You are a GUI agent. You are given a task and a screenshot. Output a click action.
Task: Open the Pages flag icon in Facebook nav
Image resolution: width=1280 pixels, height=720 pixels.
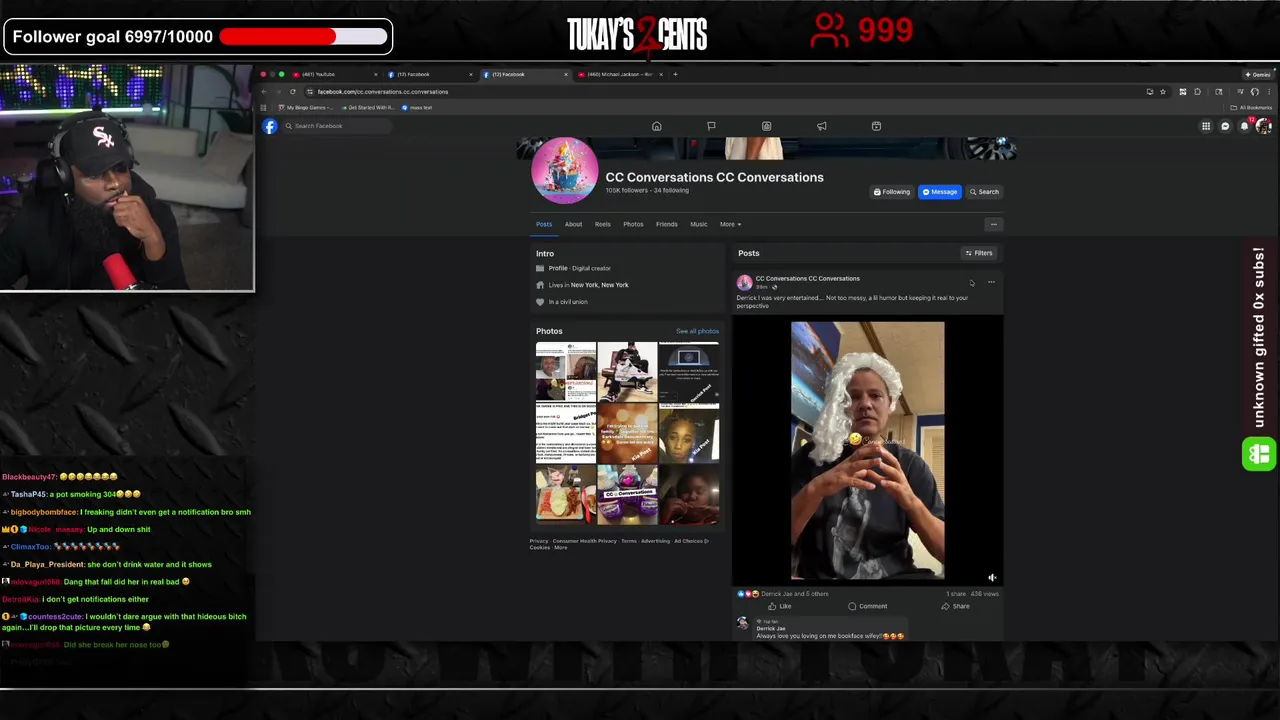[711, 126]
